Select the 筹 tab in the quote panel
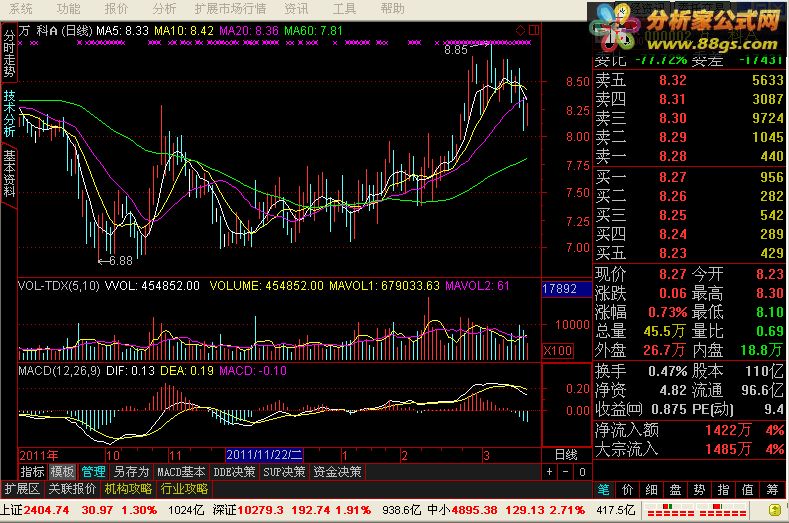This screenshot has height=523, width=789. 772,490
